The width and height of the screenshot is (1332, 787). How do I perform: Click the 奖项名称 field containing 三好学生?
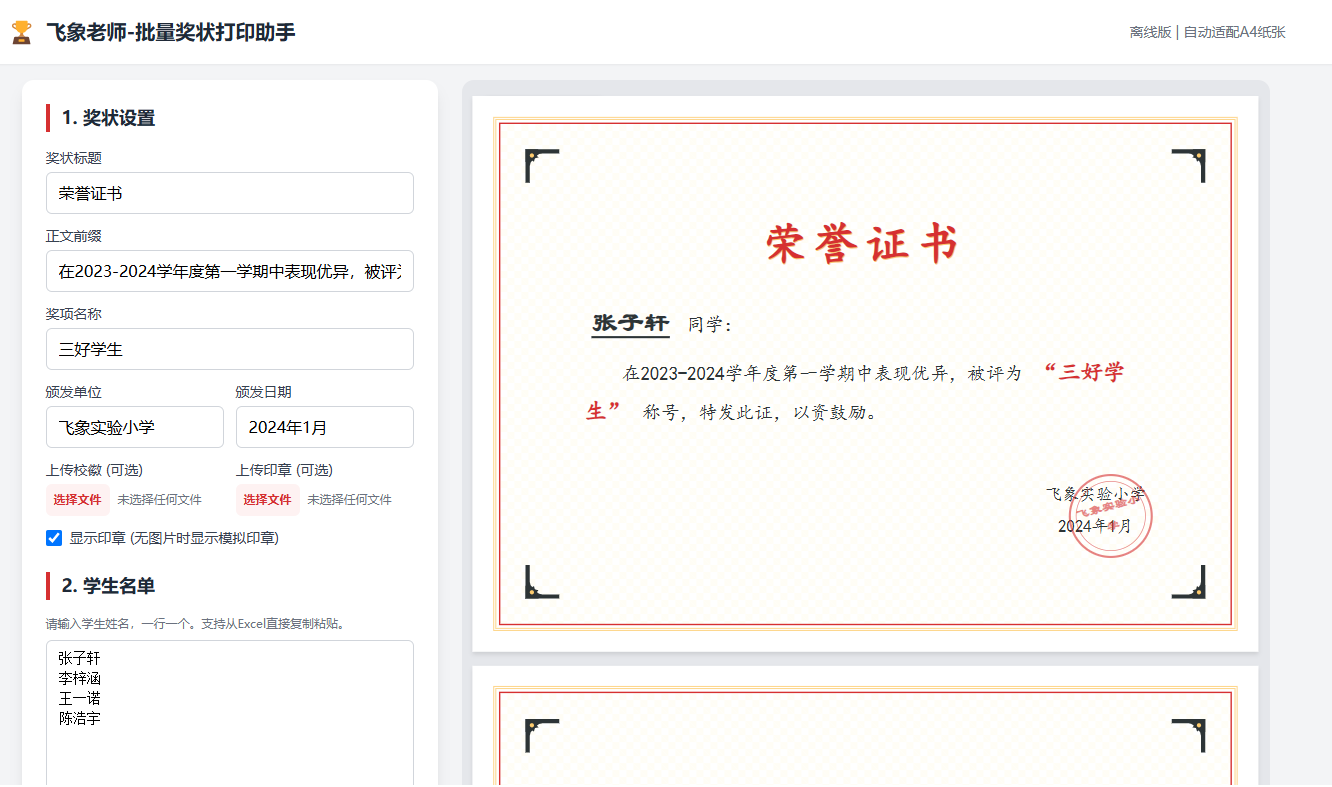point(230,349)
